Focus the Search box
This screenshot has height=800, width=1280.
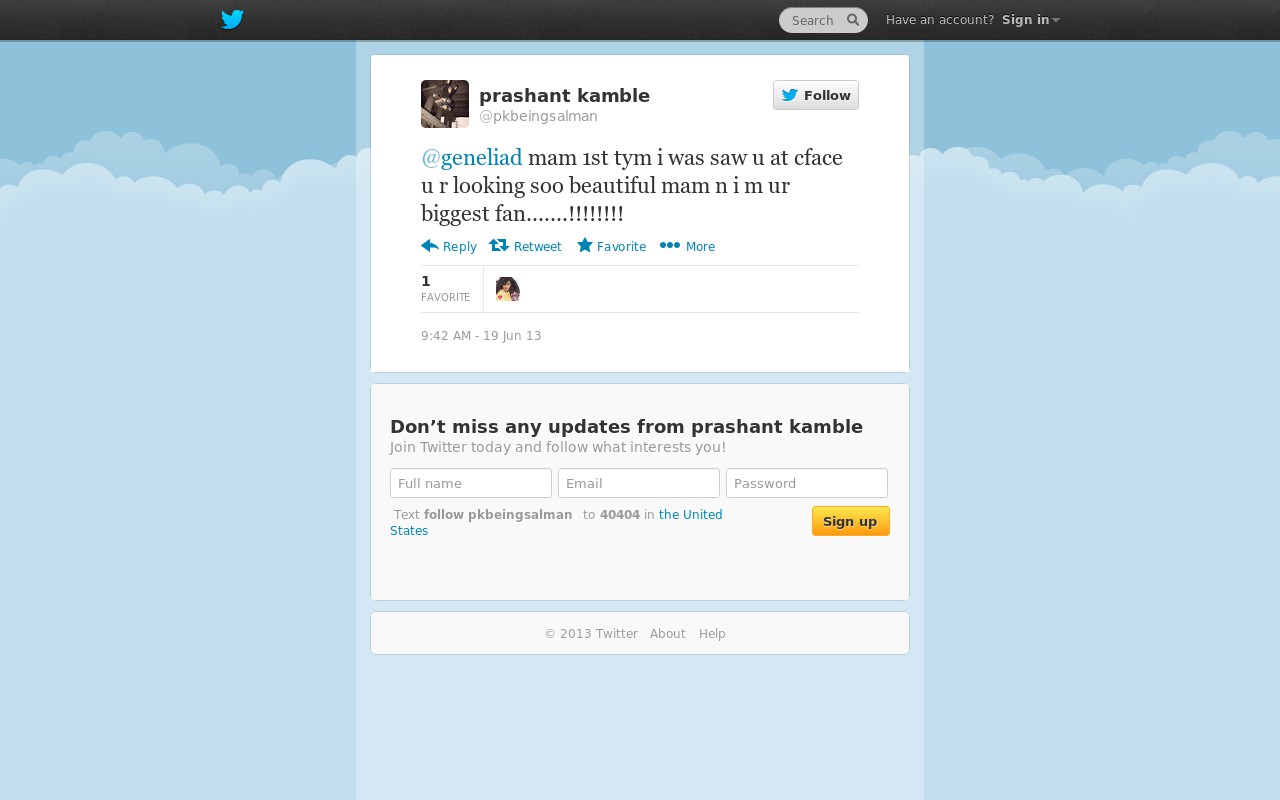pos(815,20)
